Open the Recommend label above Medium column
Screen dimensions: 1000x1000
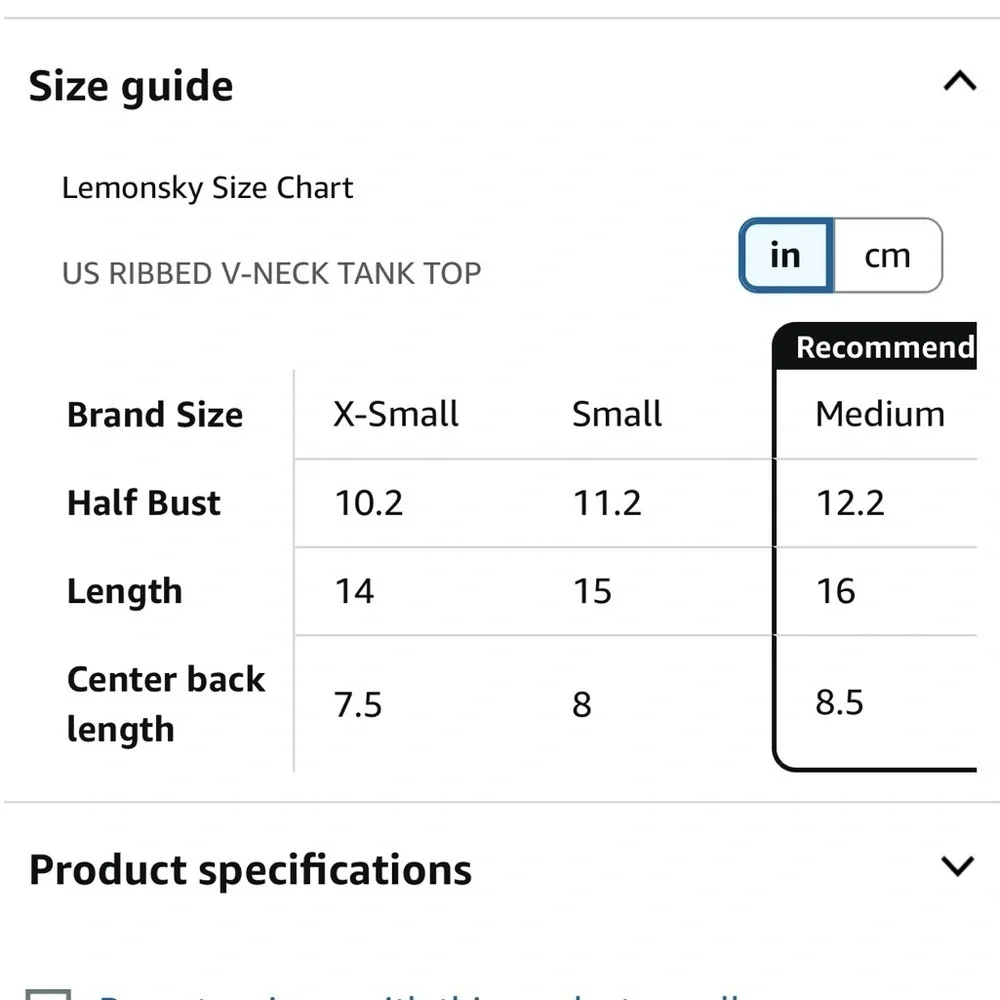pos(884,348)
